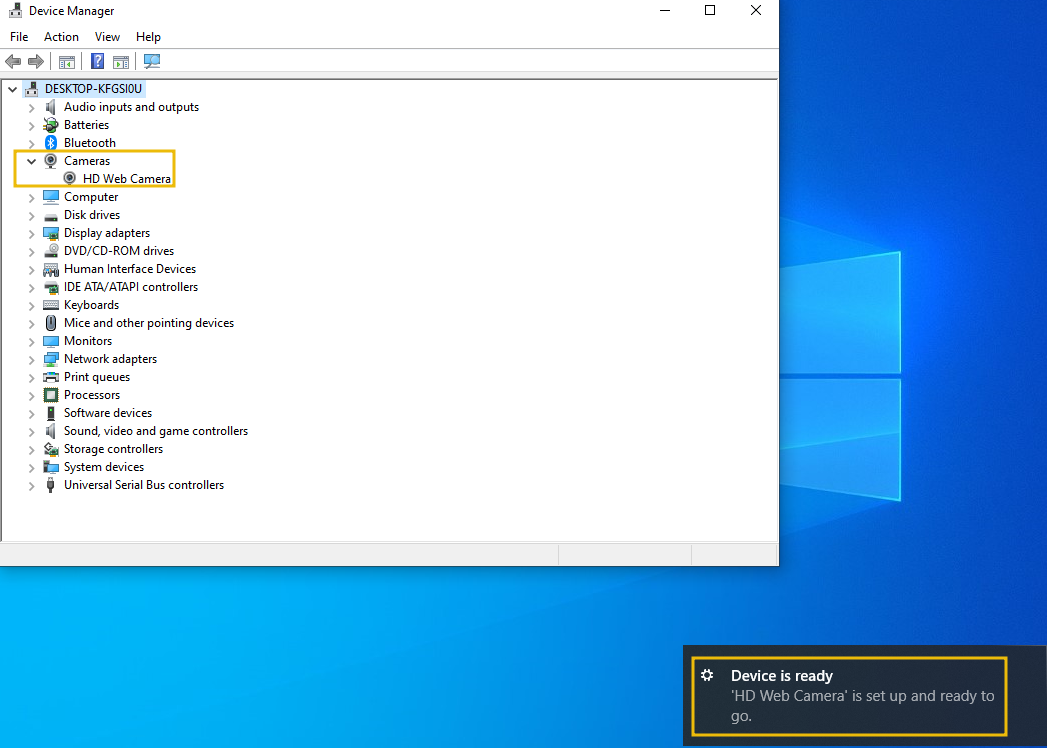Open the blue Help toolbar icon
This screenshot has height=748, width=1047.
(x=97, y=61)
